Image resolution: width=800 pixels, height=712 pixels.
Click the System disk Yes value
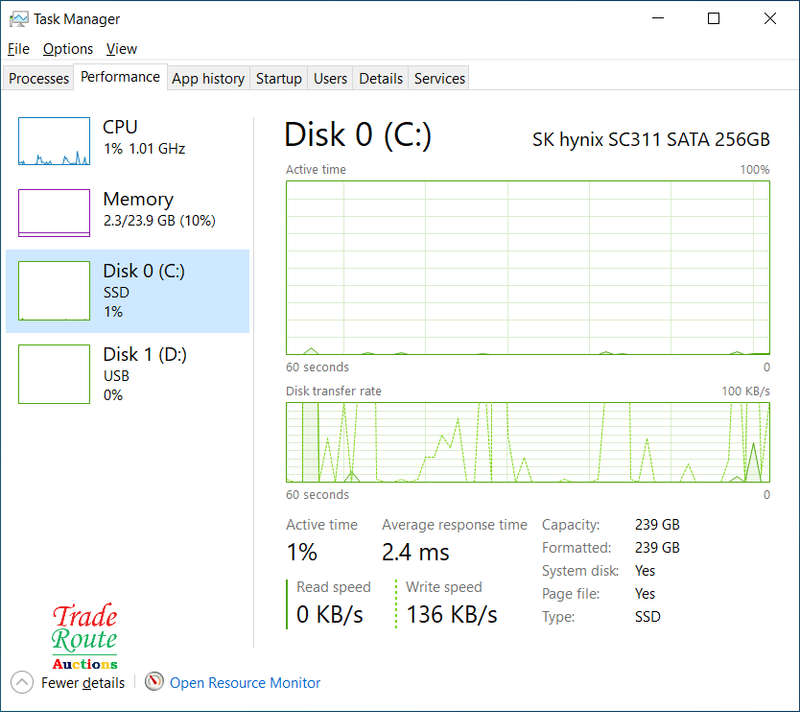click(x=645, y=571)
